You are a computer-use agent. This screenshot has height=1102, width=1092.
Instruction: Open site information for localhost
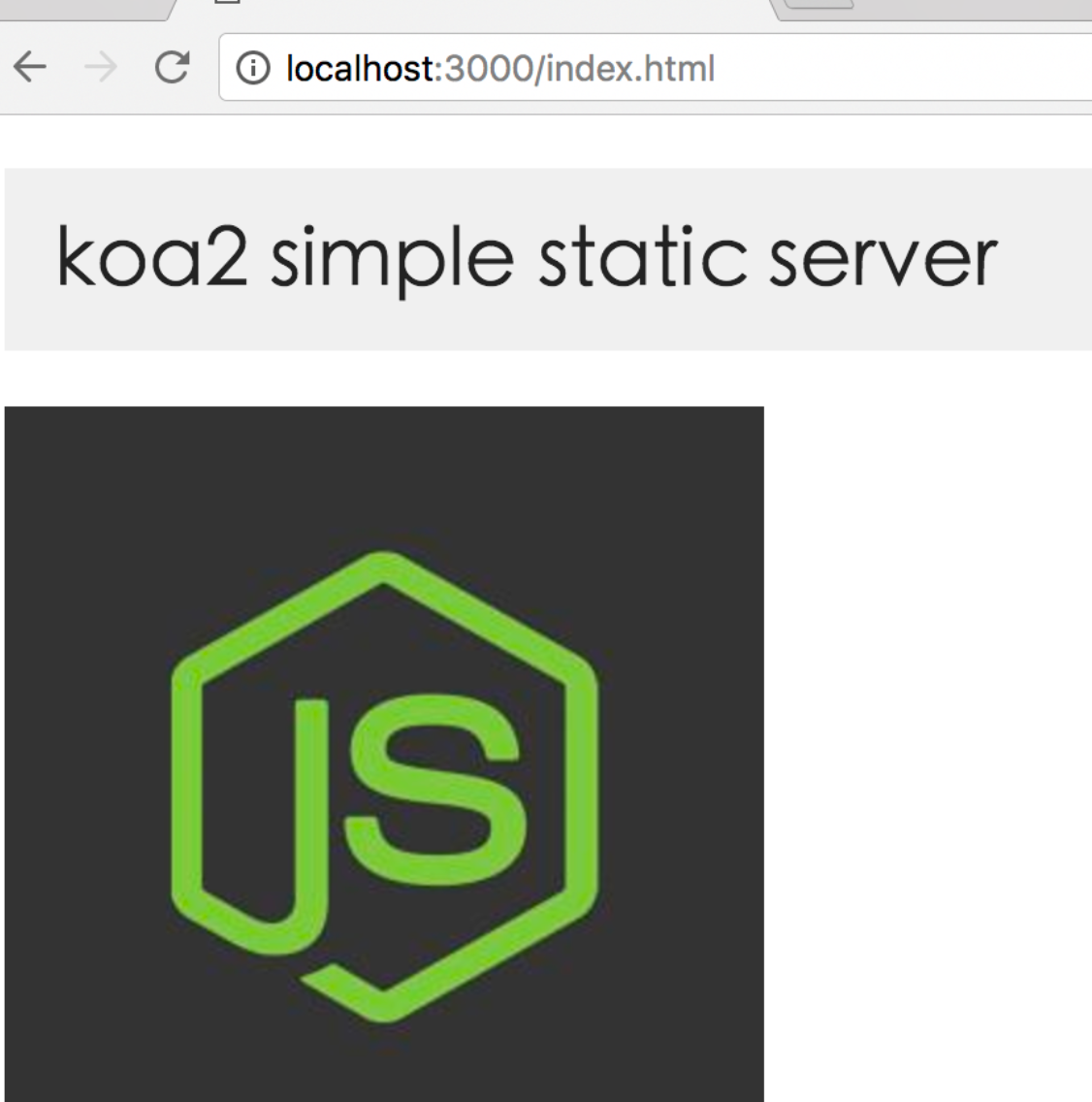[x=253, y=69]
